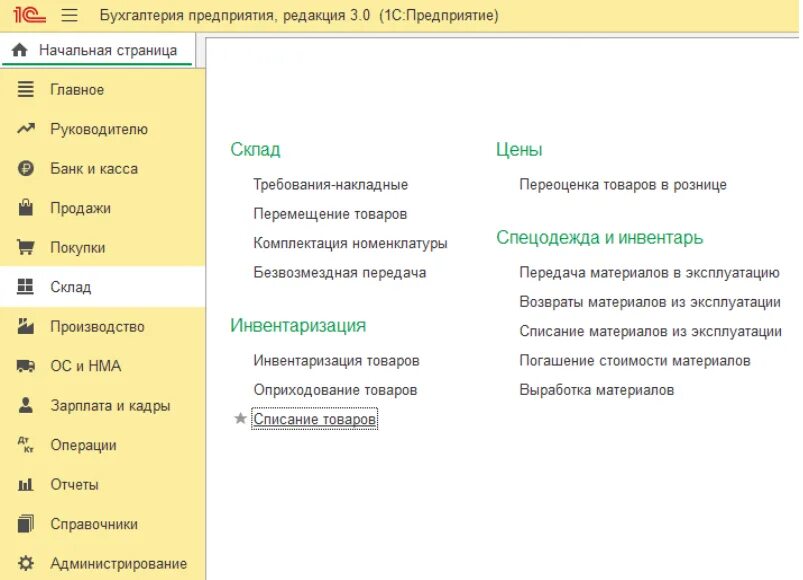The width and height of the screenshot is (803, 580).
Task: Open Инвентаризация товаров link
Action: click(x=336, y=360)
